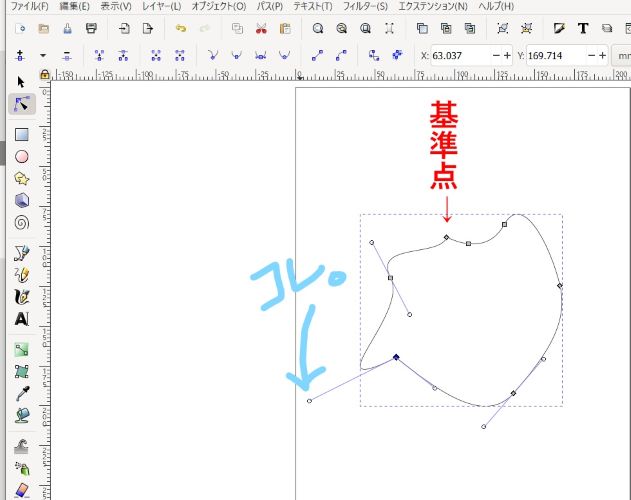Duplicate the selected object icon
Viewport: 631px width, 500px height.
tap(422, 28)
